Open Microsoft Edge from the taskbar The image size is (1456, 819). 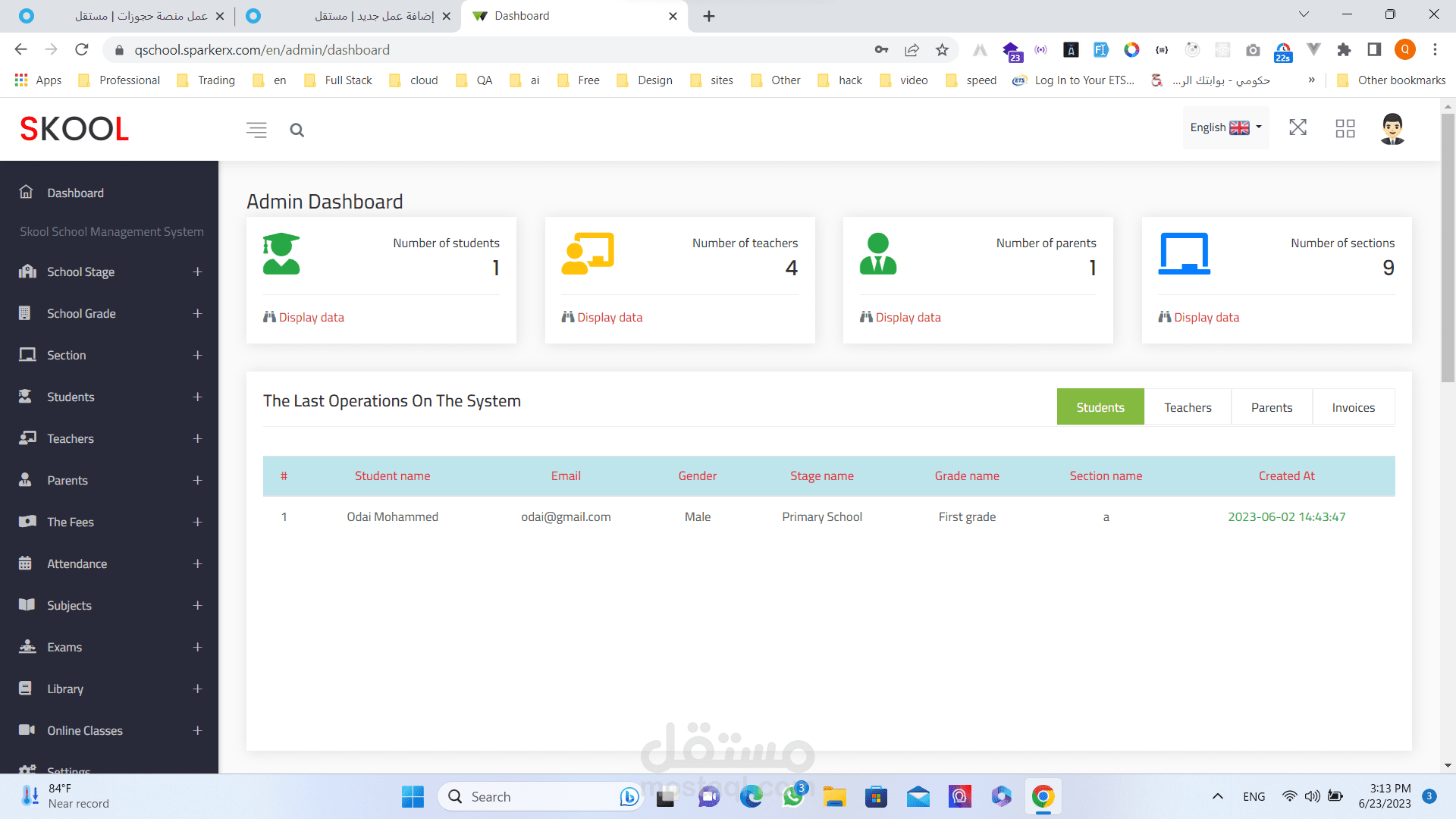[x=752, y=796]
